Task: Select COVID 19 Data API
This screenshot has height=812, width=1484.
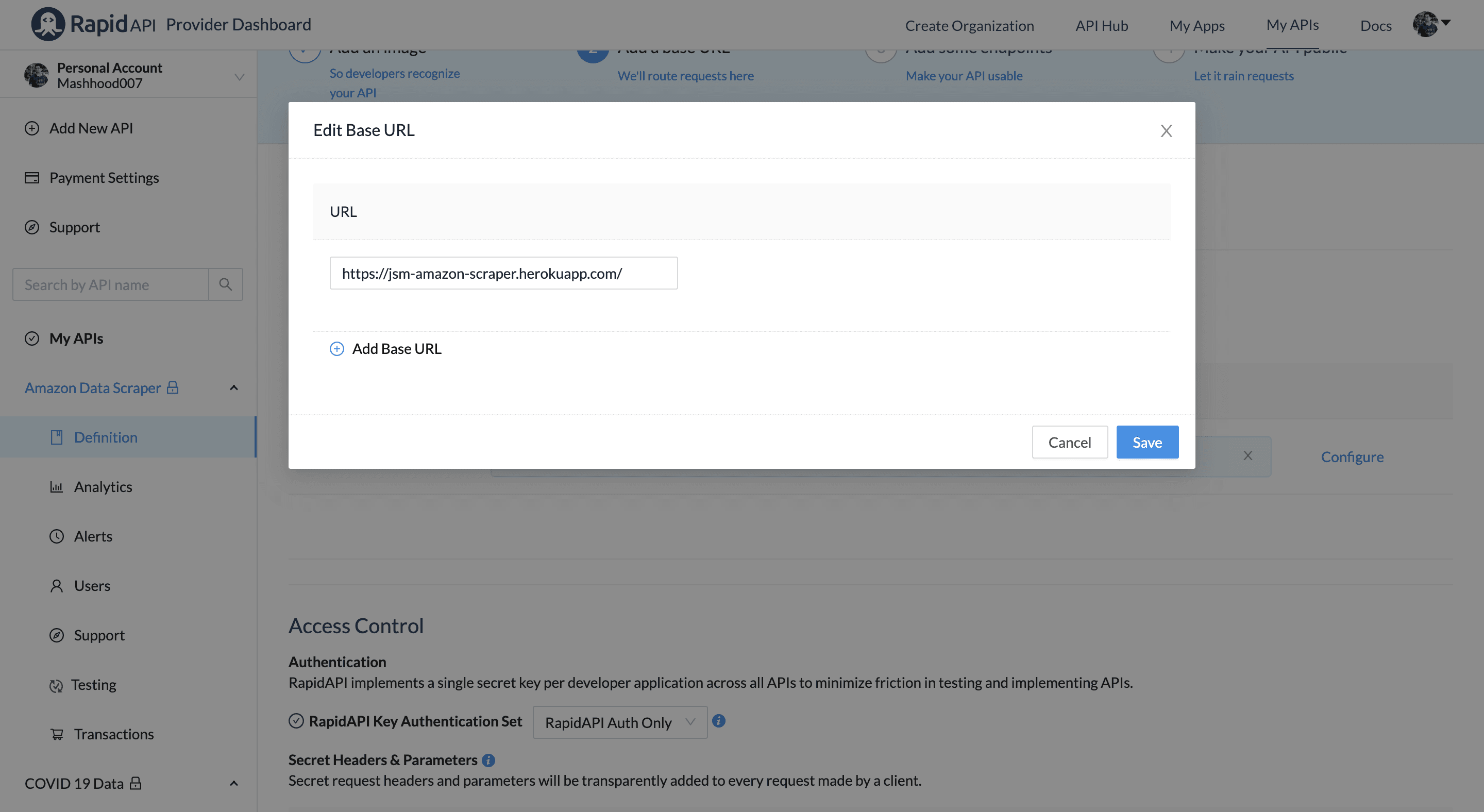Action: [x=74, y=783]
